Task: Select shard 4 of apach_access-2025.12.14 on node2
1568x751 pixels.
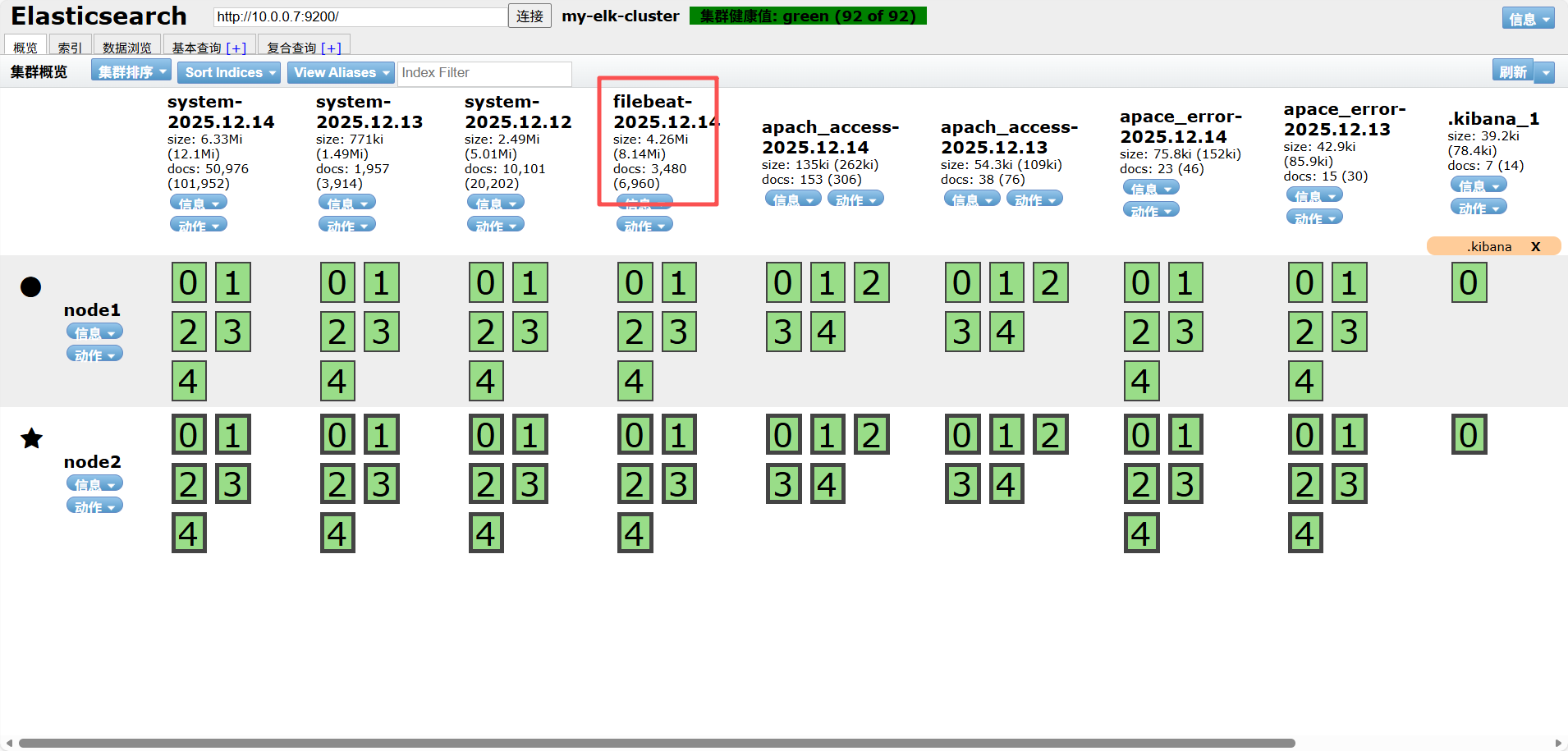Action: pyautogui.click(x=828, y=483)
